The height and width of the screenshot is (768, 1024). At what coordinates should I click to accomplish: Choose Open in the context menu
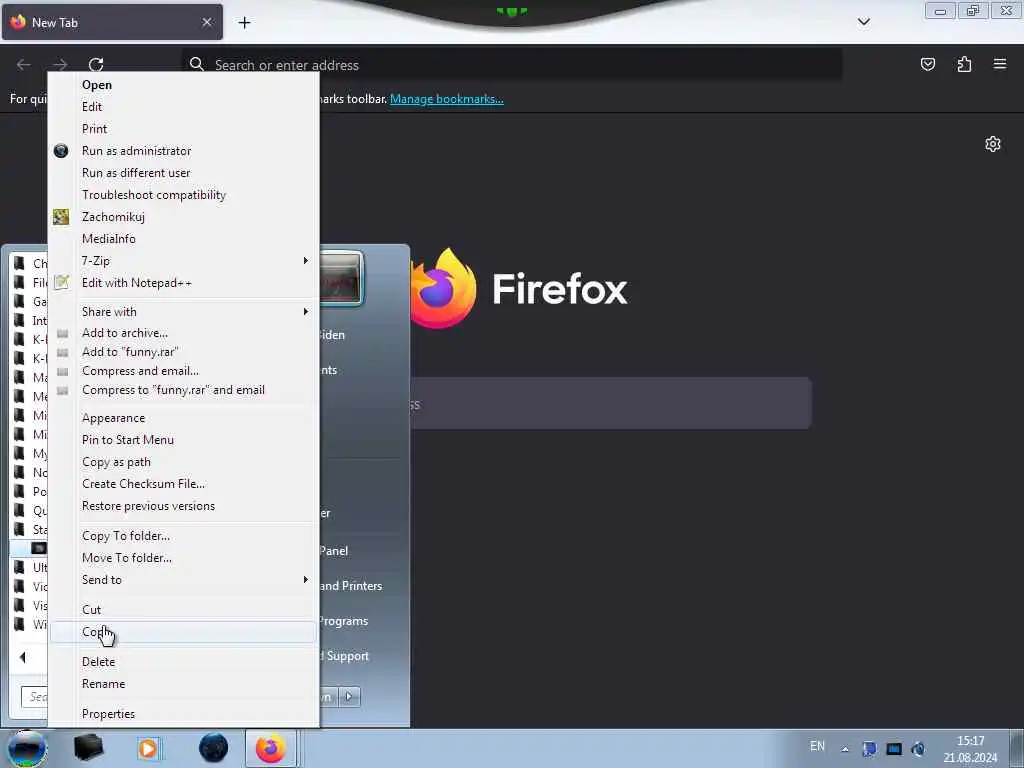click(184, 85)
